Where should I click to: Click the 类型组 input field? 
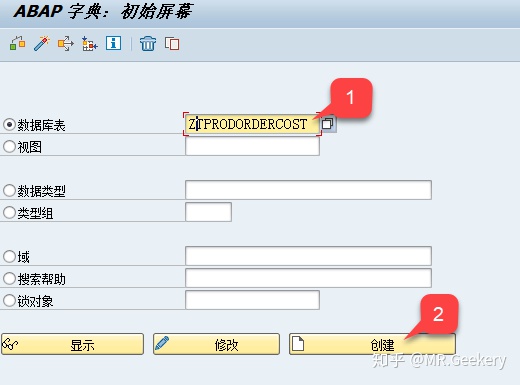(x=208, y=212)
